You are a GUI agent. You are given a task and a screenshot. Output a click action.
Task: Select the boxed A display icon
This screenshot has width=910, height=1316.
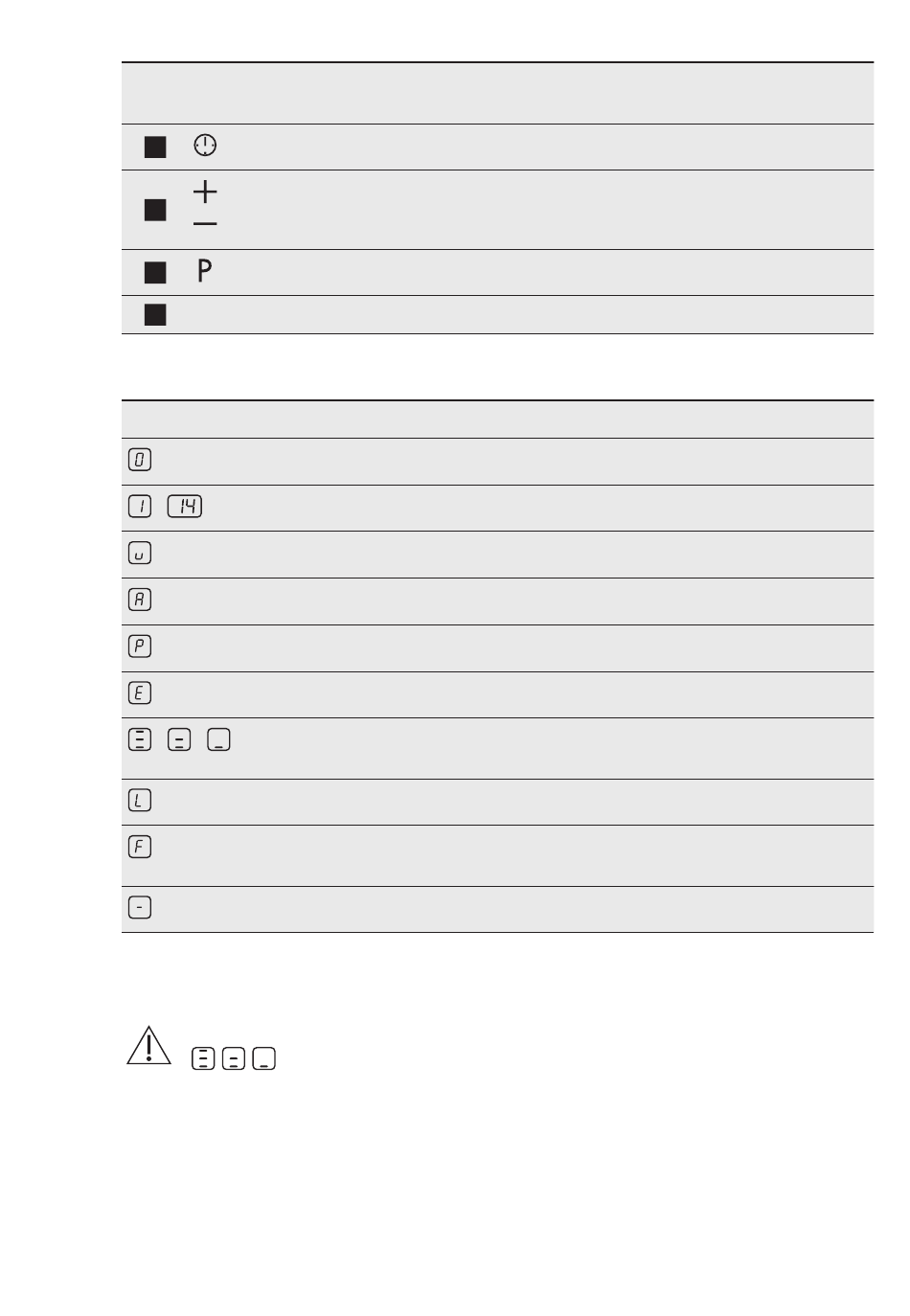[139, 600]
